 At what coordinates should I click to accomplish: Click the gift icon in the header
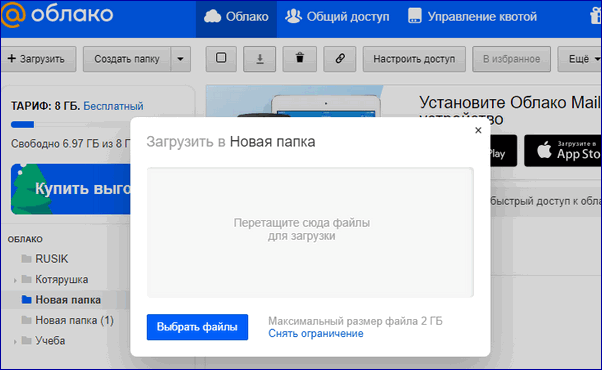596,17
